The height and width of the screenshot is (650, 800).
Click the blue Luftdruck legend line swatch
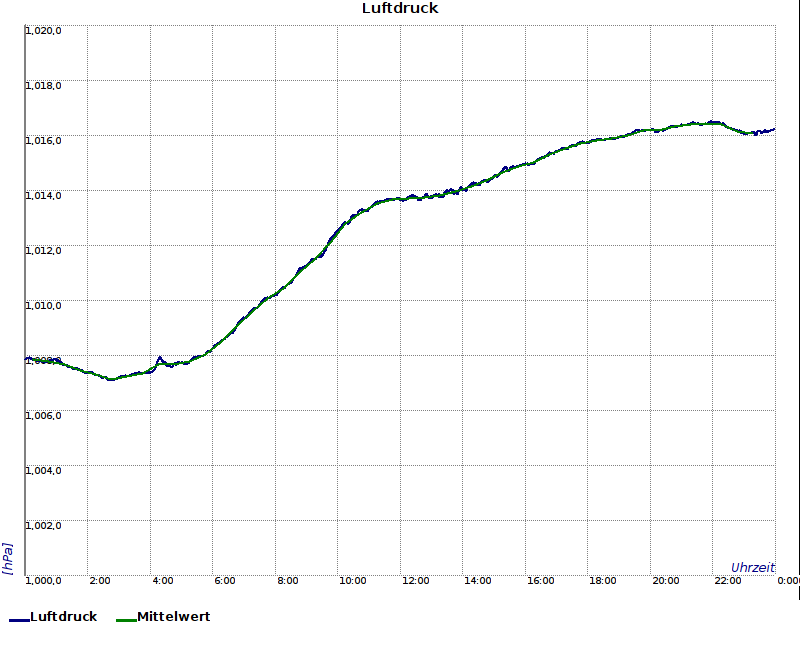[19, 620]
